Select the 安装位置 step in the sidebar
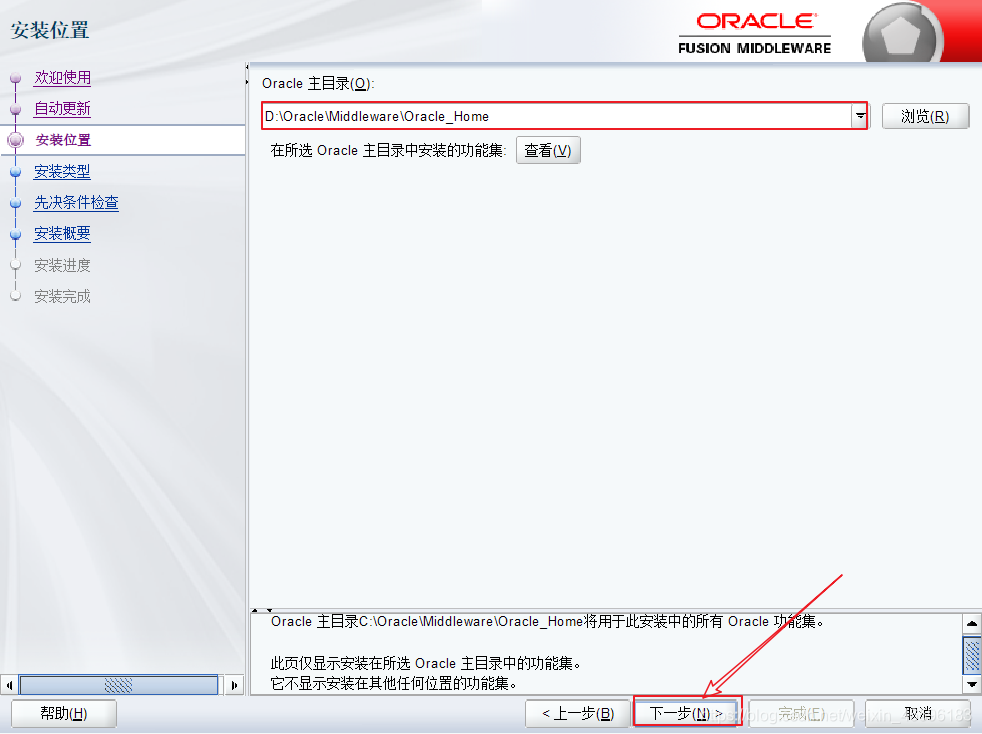This screenshot has width=982, height=734. 63,140
